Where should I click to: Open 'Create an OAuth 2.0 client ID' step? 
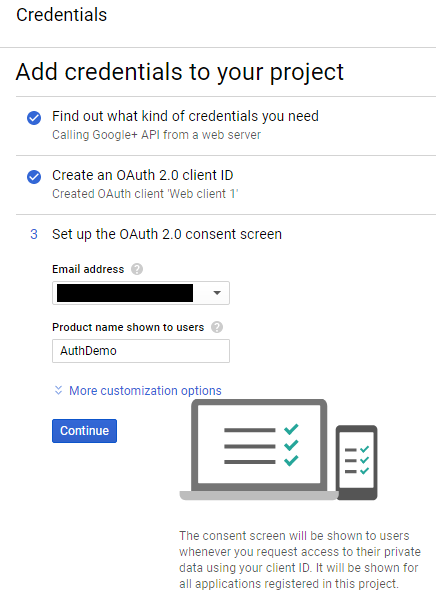(x=142, y=175)
